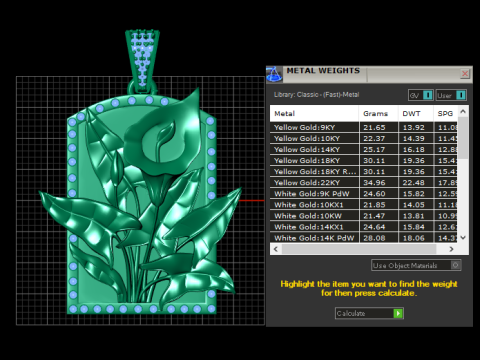Select the White Gold:10KX1 row
Image resolution: width=480 pixels, height=360 pixels.
pyautogui.click(x=364, y=205)
